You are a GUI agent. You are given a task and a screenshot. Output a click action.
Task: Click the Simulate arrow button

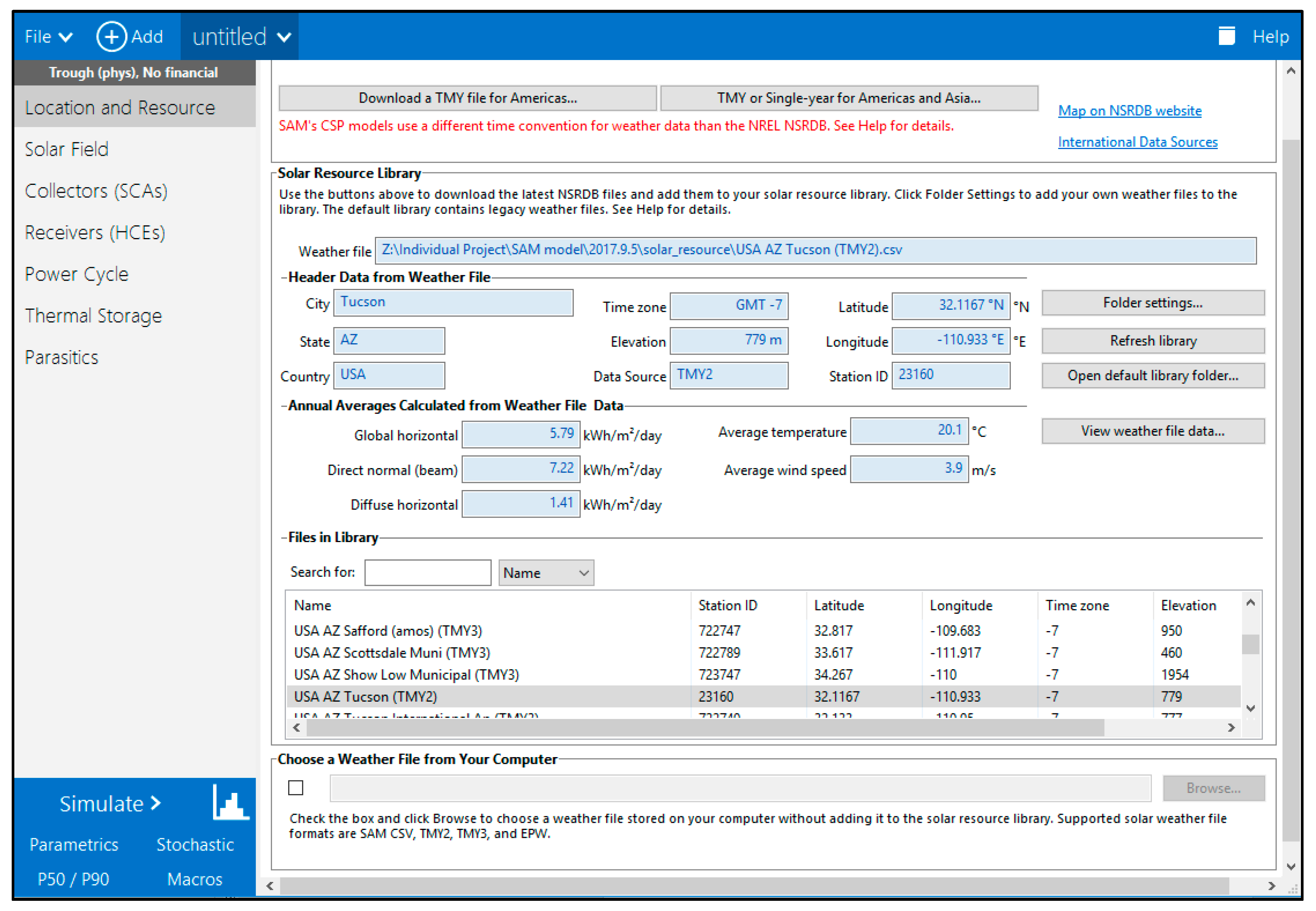tap(110, 804)
